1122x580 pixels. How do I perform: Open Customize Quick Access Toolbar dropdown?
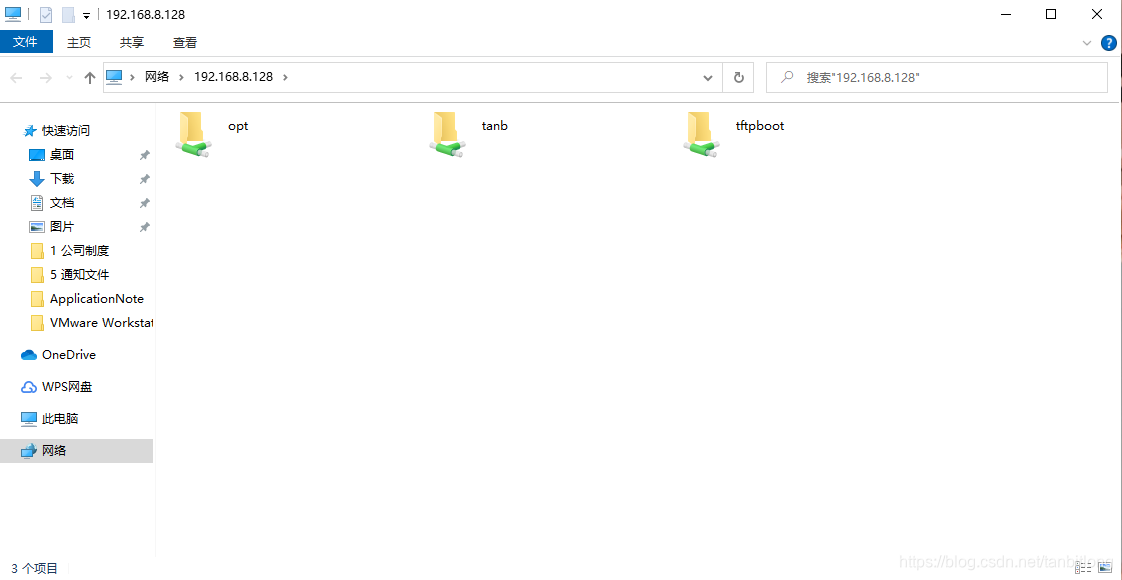[86, 15]
